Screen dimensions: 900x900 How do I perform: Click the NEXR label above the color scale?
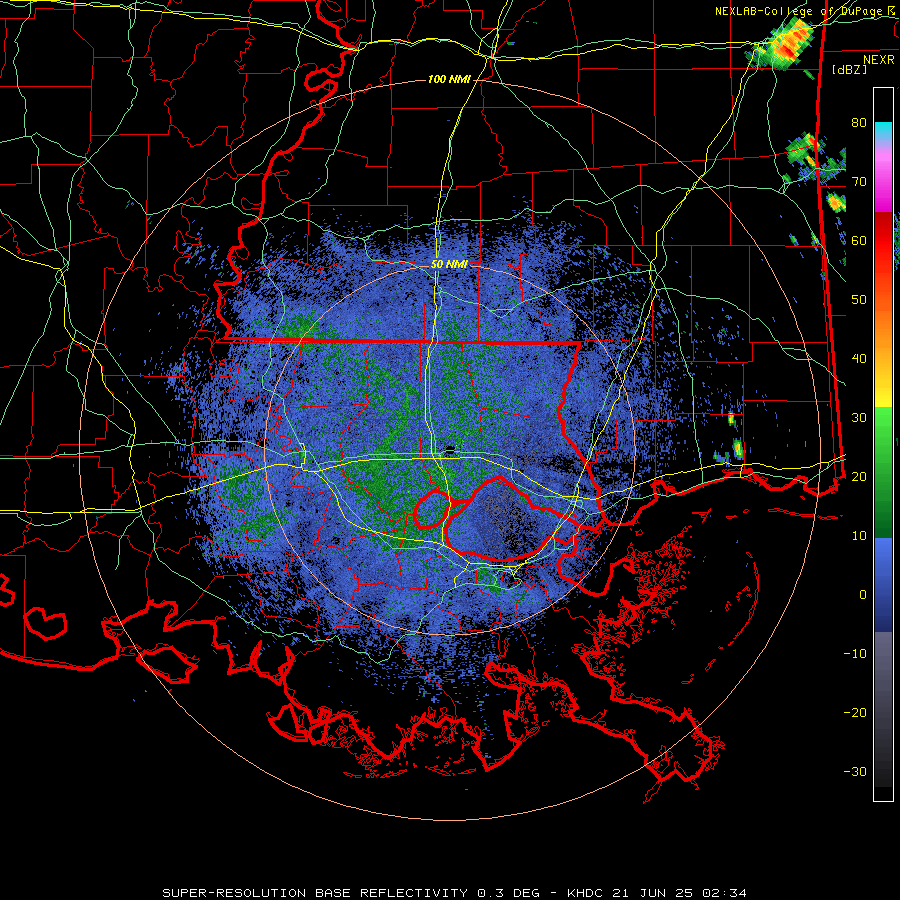click(879, 60)
